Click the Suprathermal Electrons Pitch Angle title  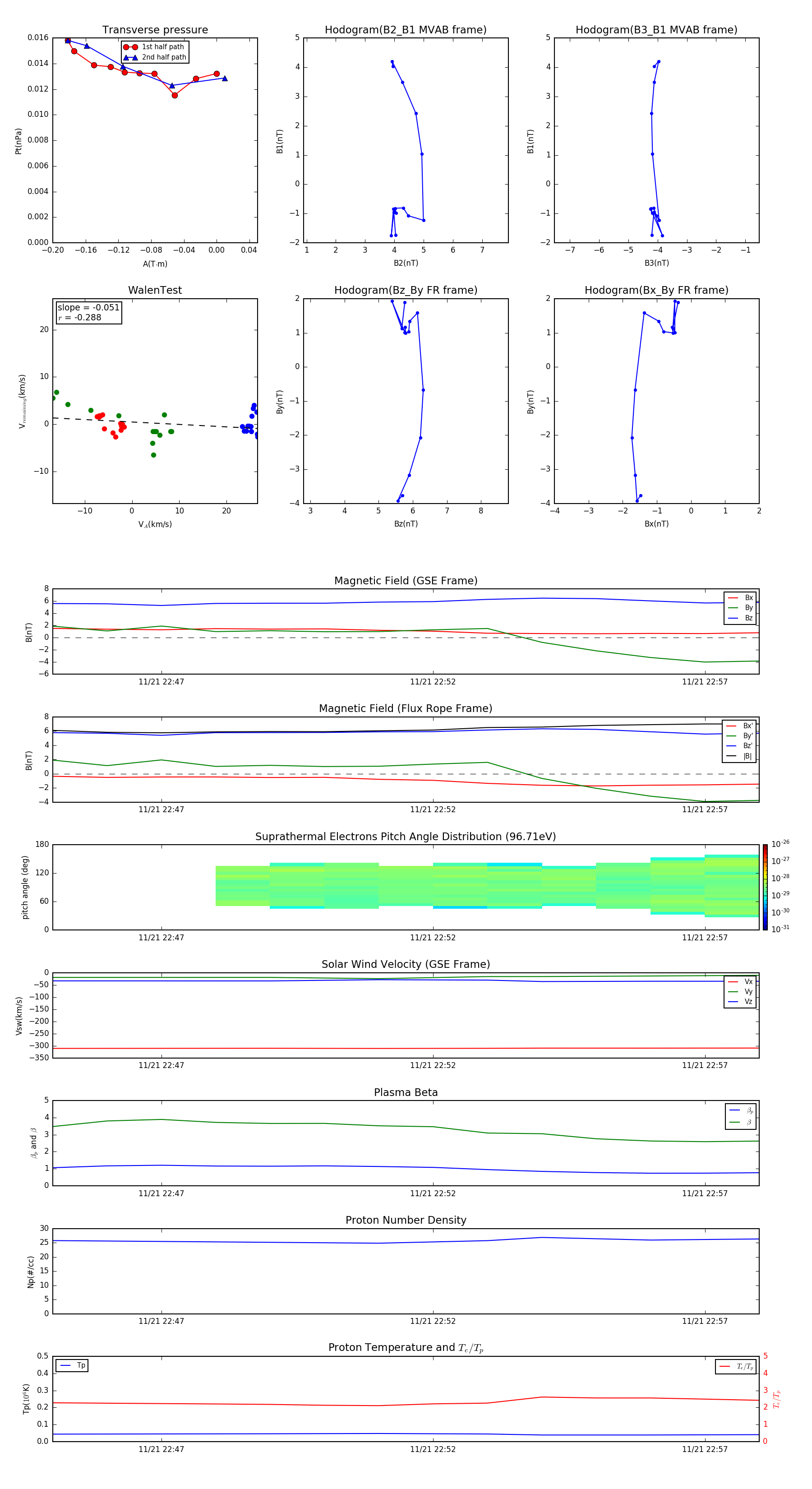(406, 837)
